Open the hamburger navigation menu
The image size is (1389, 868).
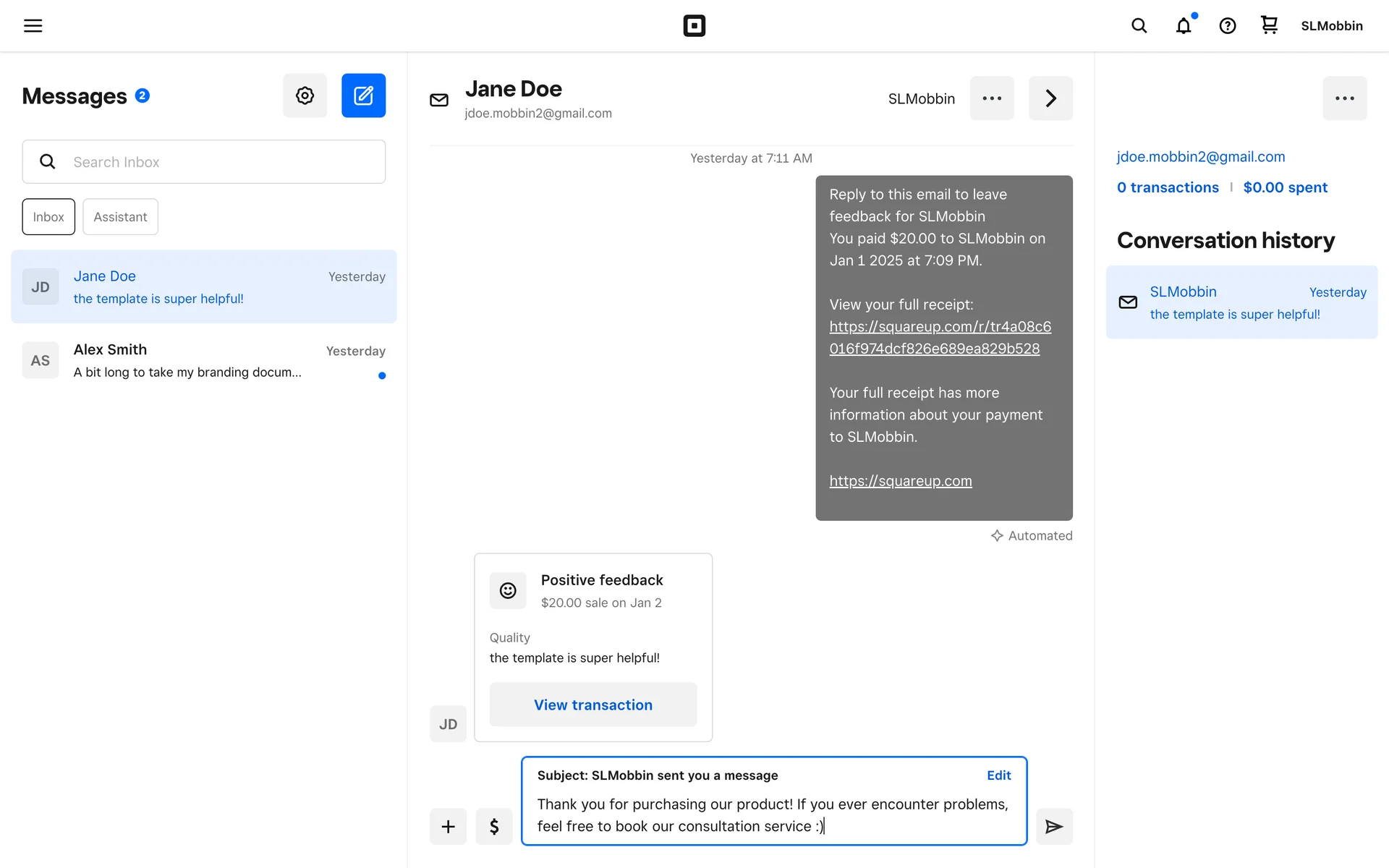click(x=33, y=26)
